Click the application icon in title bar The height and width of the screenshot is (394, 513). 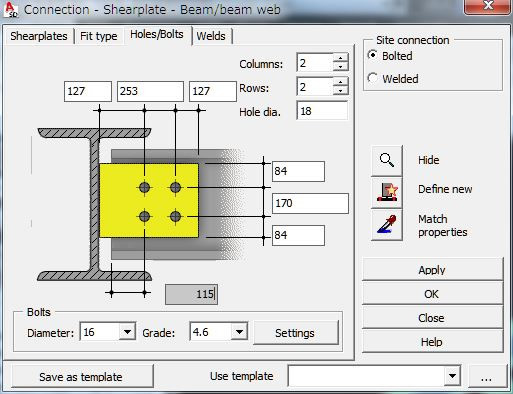pyautogui.click(x=11, y=10)
